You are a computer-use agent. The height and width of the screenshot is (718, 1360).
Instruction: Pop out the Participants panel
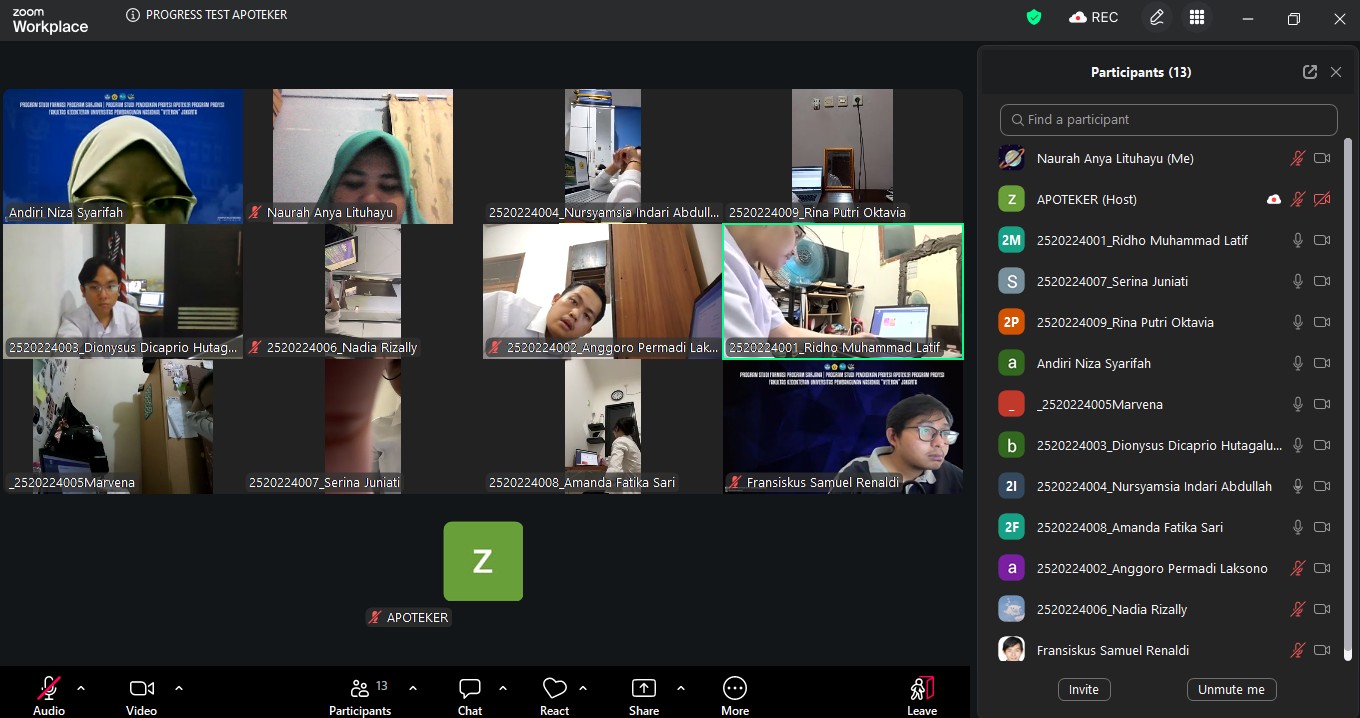pos(1310,72)
